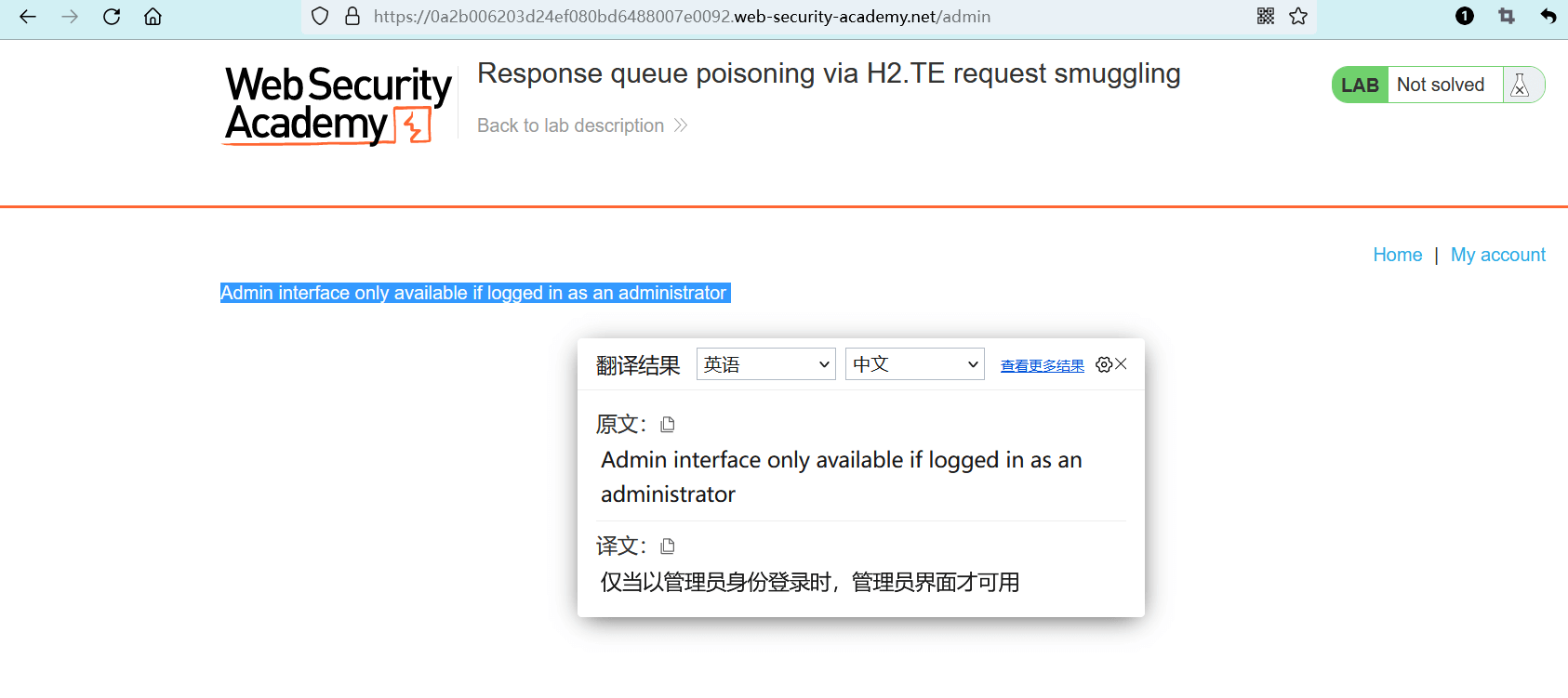The image size is (1568, 698).
Task: Click the padlock site security icon
Action: point(352,16)
